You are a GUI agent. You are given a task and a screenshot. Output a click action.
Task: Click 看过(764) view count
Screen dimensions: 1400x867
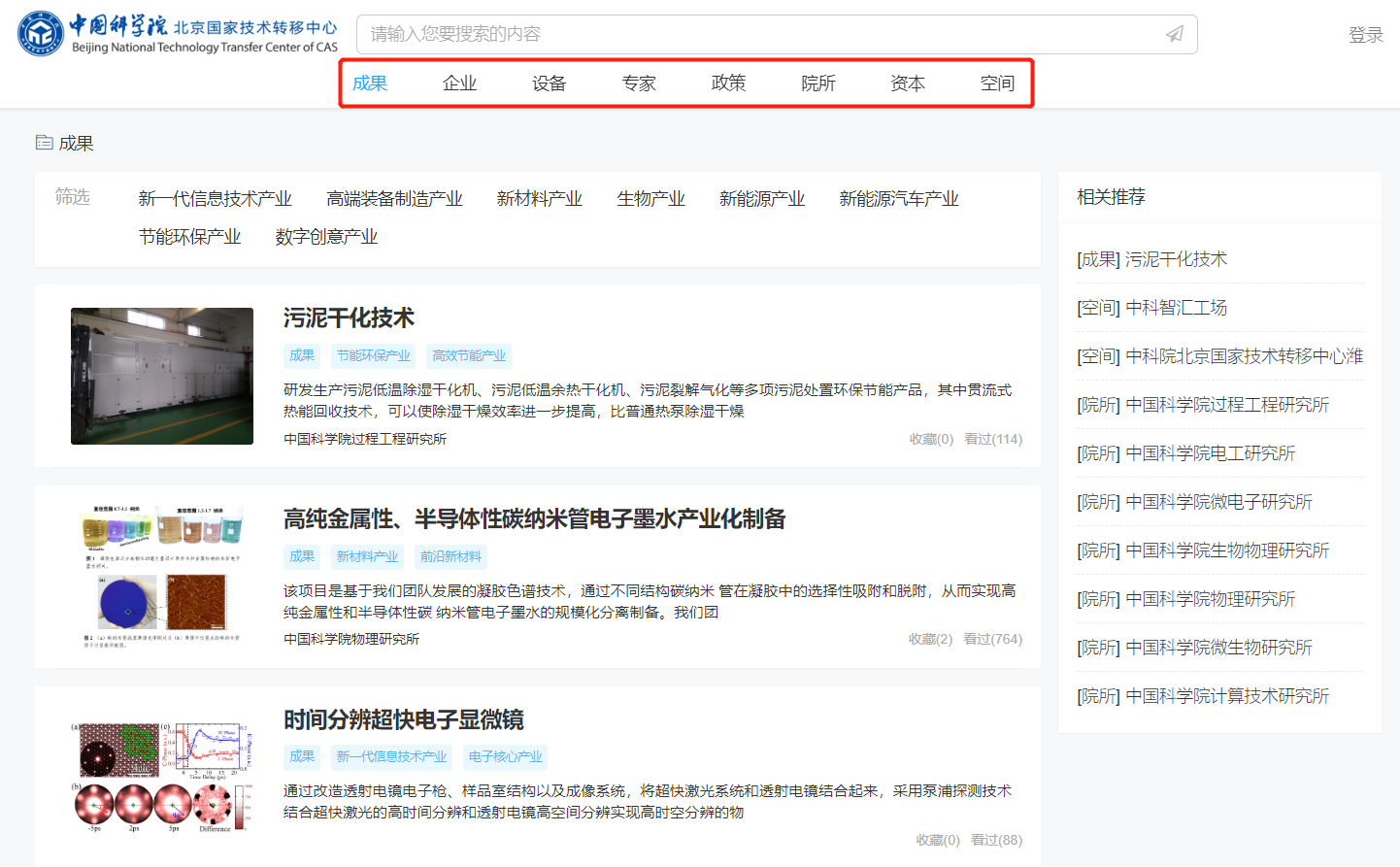tap(992, 639)
